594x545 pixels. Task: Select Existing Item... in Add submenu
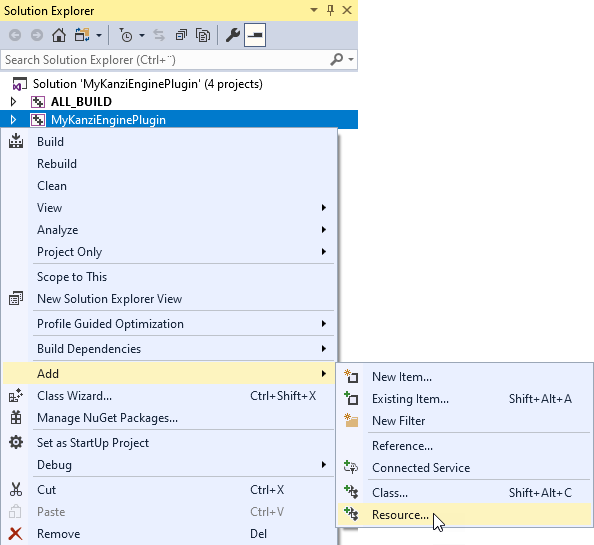pyautogui.click(x=465, y=398)
